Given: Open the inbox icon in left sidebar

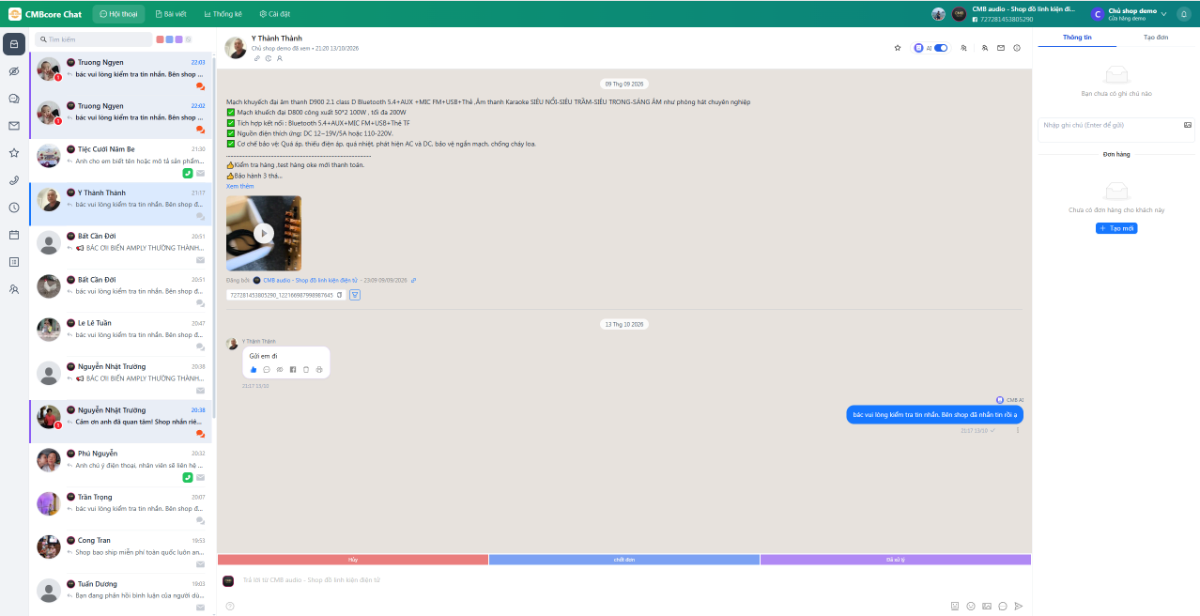Looking at the screenshot, I should coord(14,44).
